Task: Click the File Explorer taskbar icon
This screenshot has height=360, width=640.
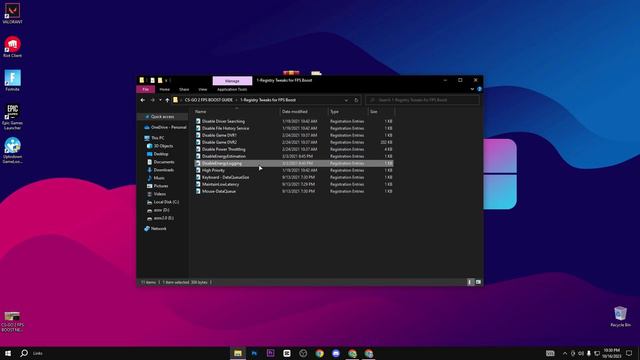Action: pos(238,353)
